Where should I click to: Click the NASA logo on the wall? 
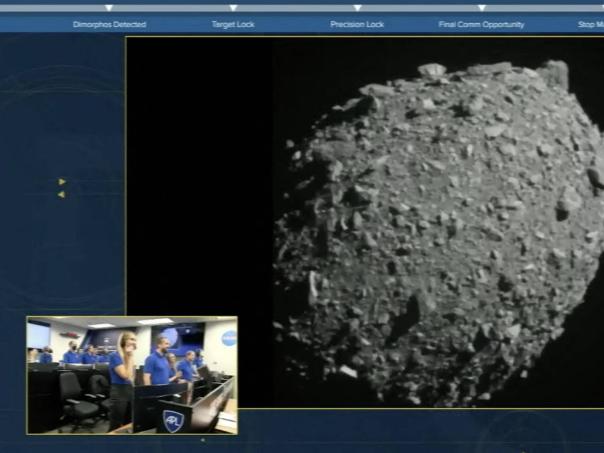[x=228, y=337]
